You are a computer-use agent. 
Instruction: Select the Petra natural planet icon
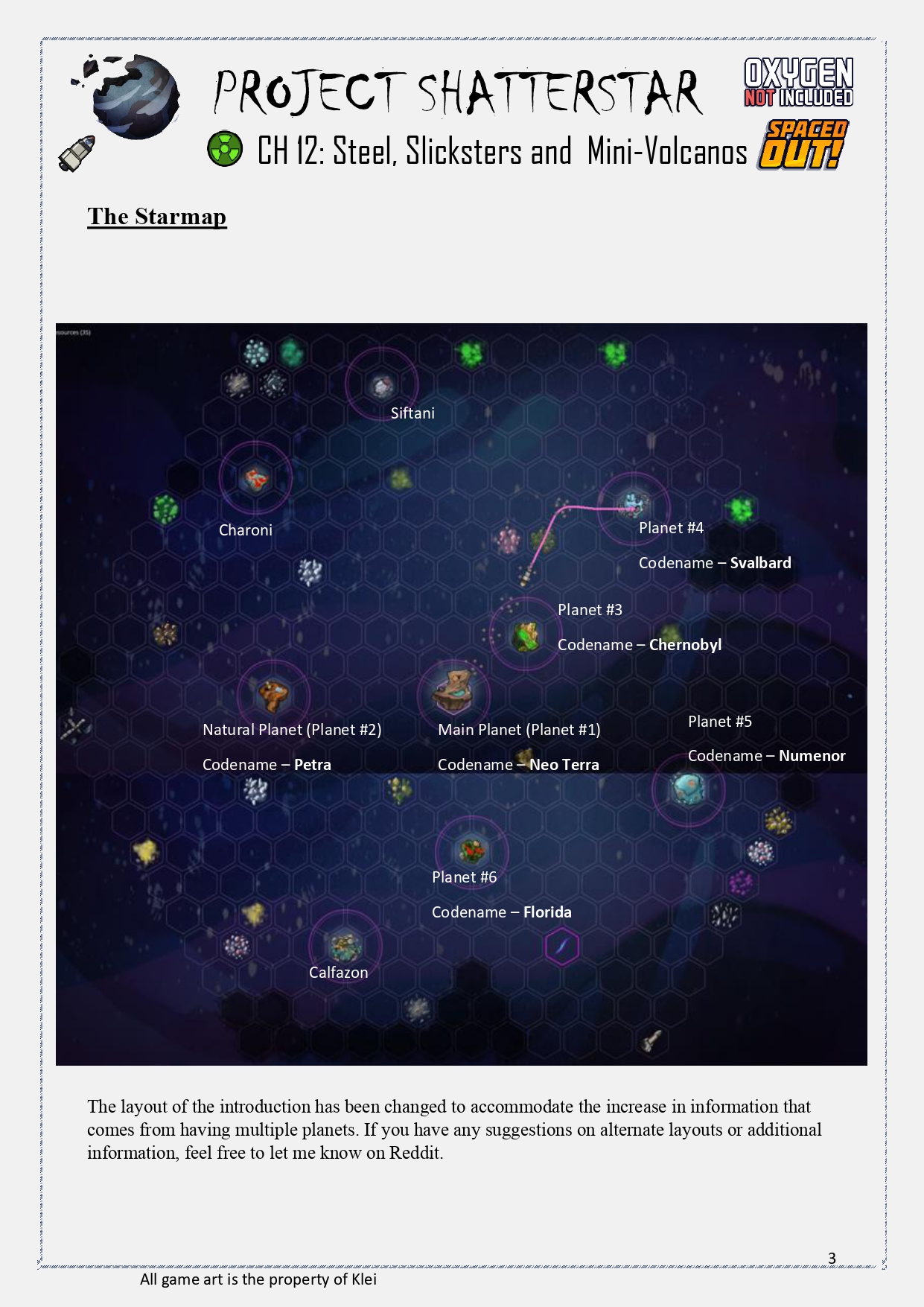(x=273, y=696)
